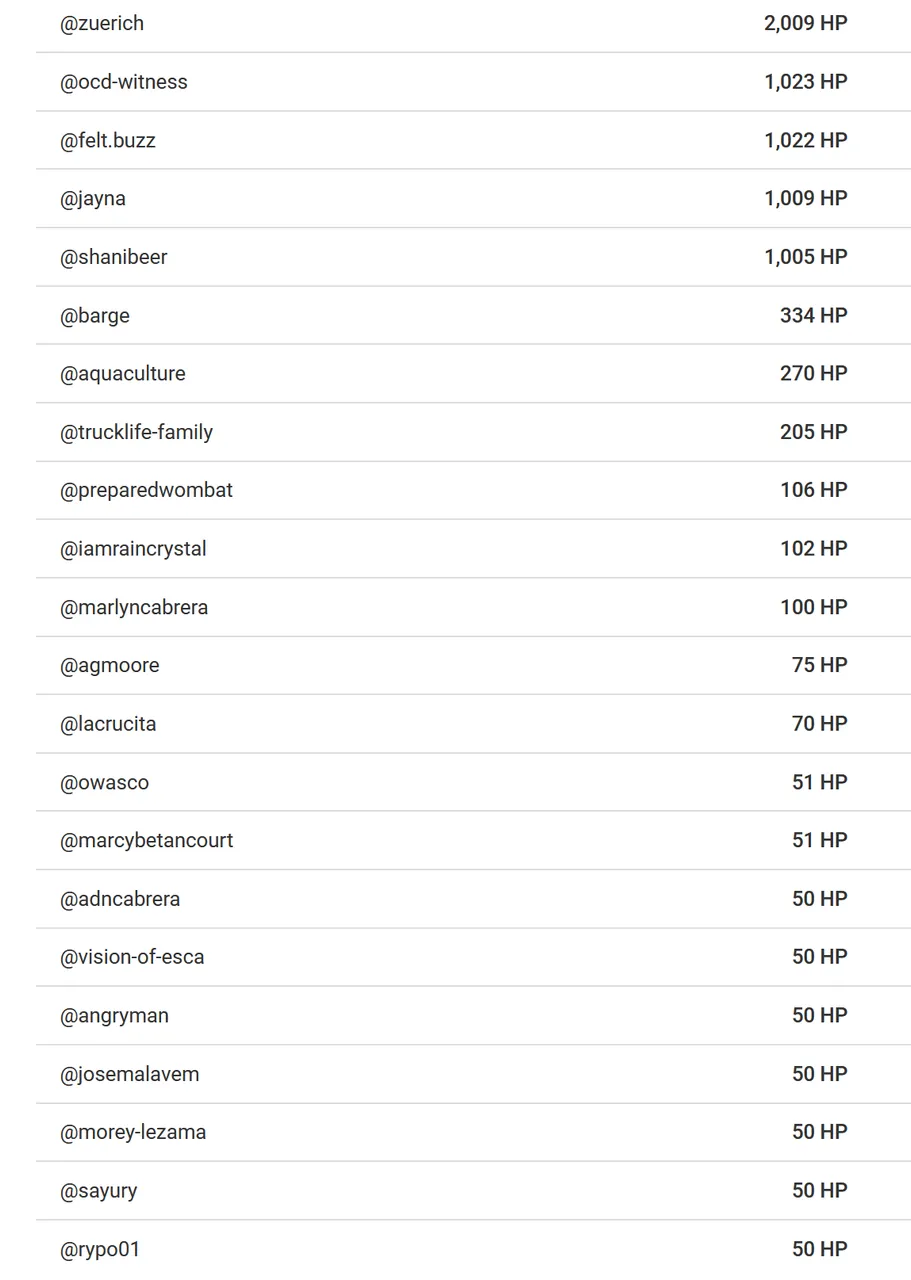Click the 2,009 HP value
Viewport: 911px width, 1280px height.
805,23
